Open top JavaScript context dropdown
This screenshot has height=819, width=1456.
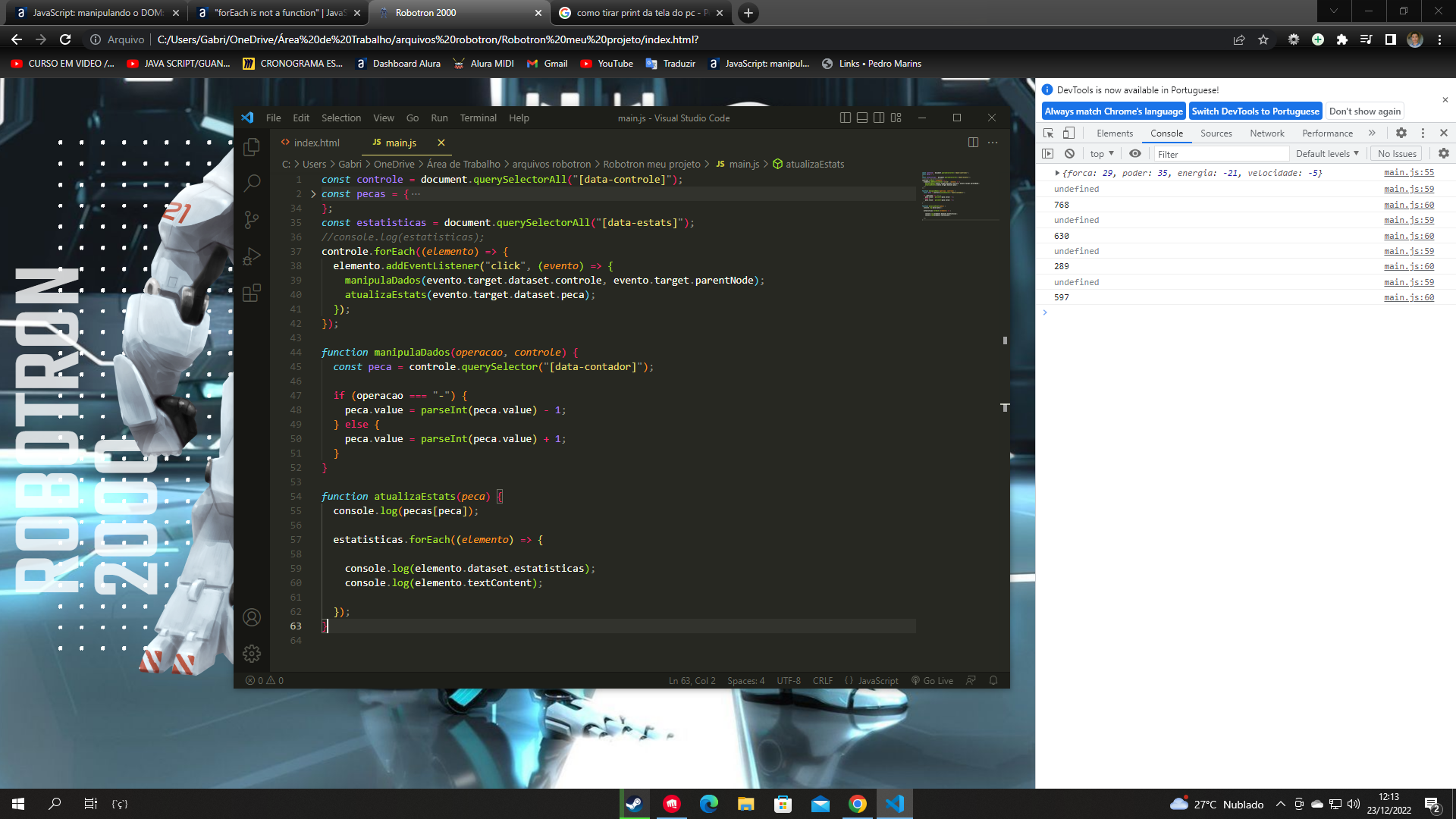(1102, 153)
